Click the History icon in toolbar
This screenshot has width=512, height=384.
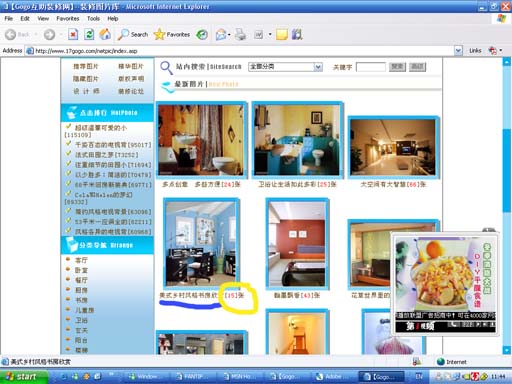(x=202, y=35)
